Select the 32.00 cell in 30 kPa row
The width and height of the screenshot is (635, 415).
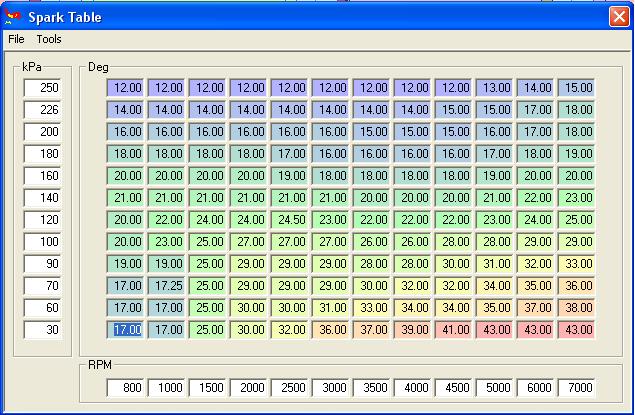pyautogui.click(x=289, y=330)
